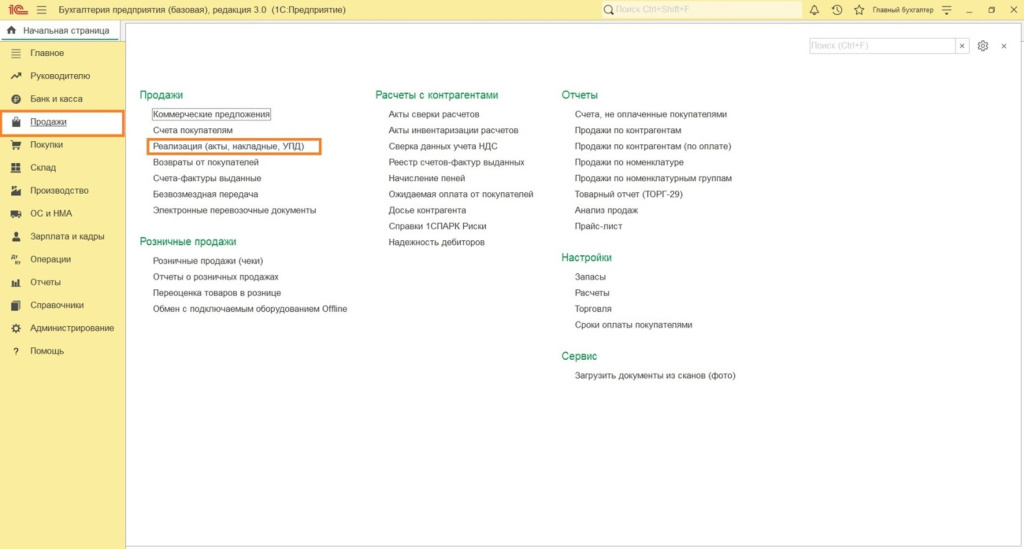Open the Банк и касса section
Screen dimensions: 1024x549
click(56, 99)
